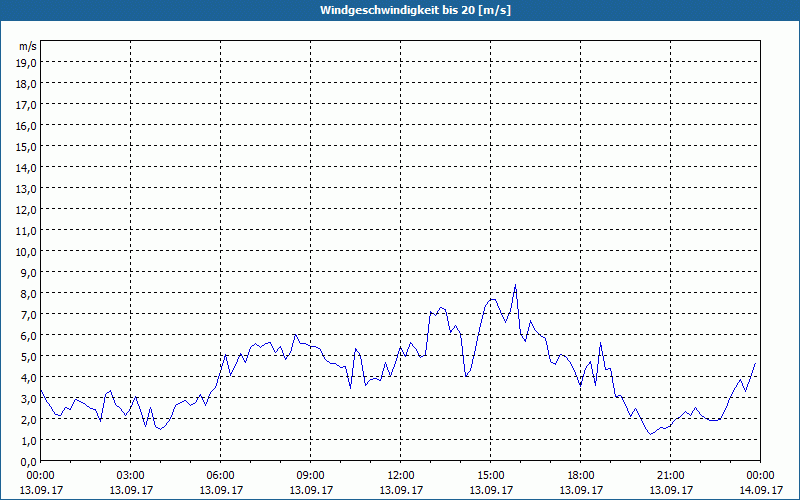
Task: Pick the 14,0 y-axis label
Action: click(28, 168)
